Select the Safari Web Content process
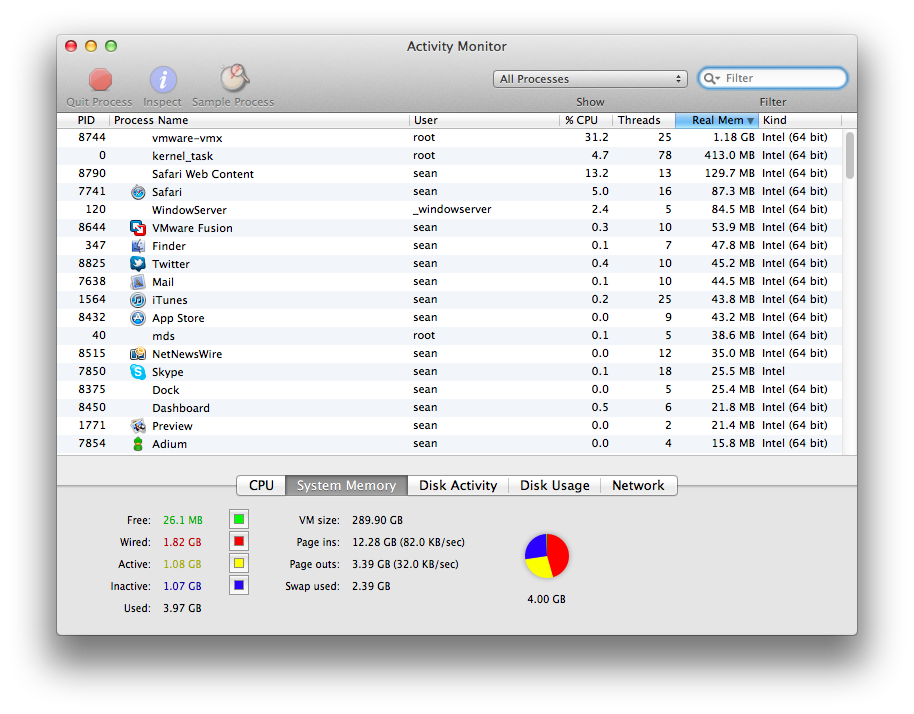This screenshot has width=914, height=714. 450,174
